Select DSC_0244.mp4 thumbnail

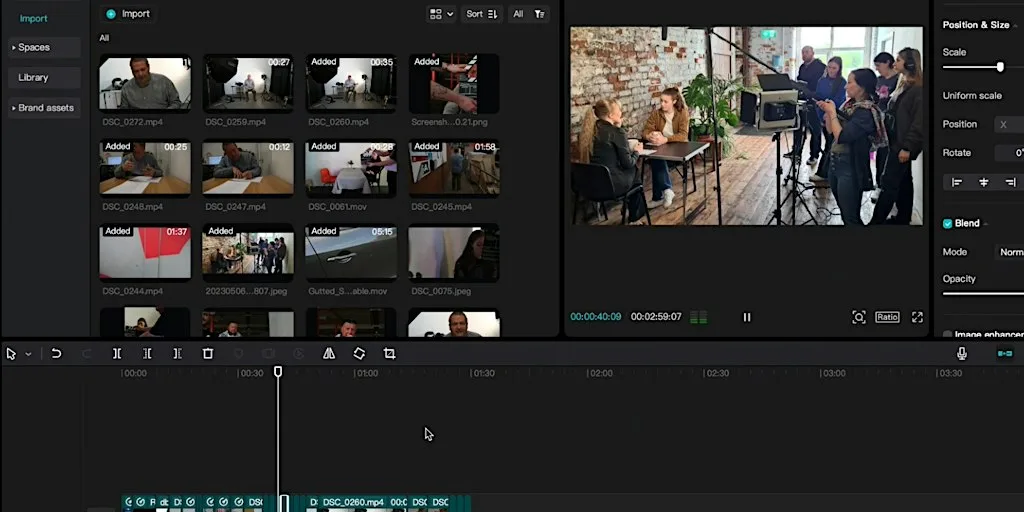(x=145, y=252)
